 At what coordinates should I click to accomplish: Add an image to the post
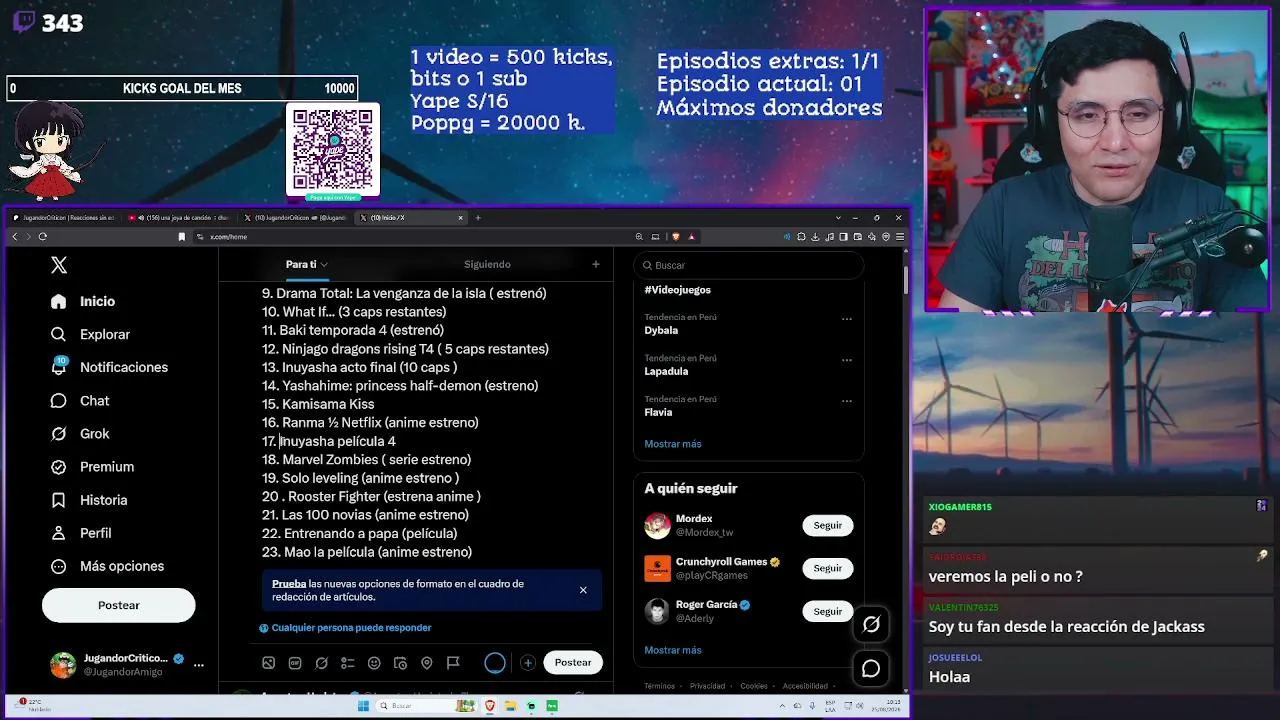tap(268, 663)
